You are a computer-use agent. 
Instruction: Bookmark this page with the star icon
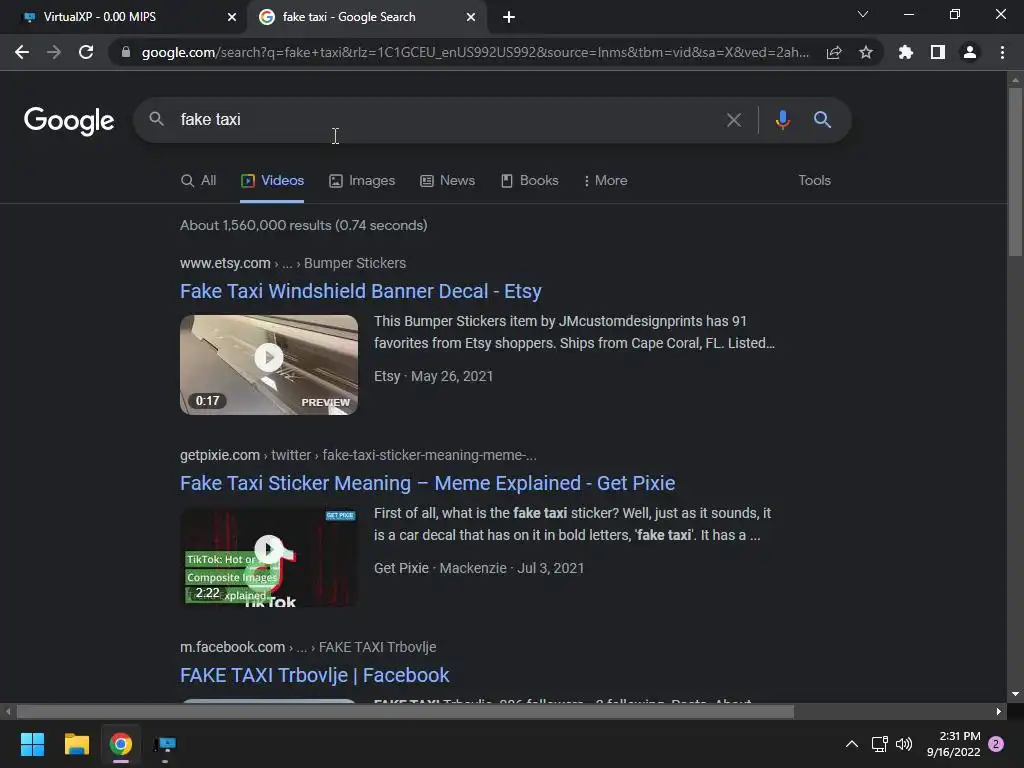(x=866, y=52)
